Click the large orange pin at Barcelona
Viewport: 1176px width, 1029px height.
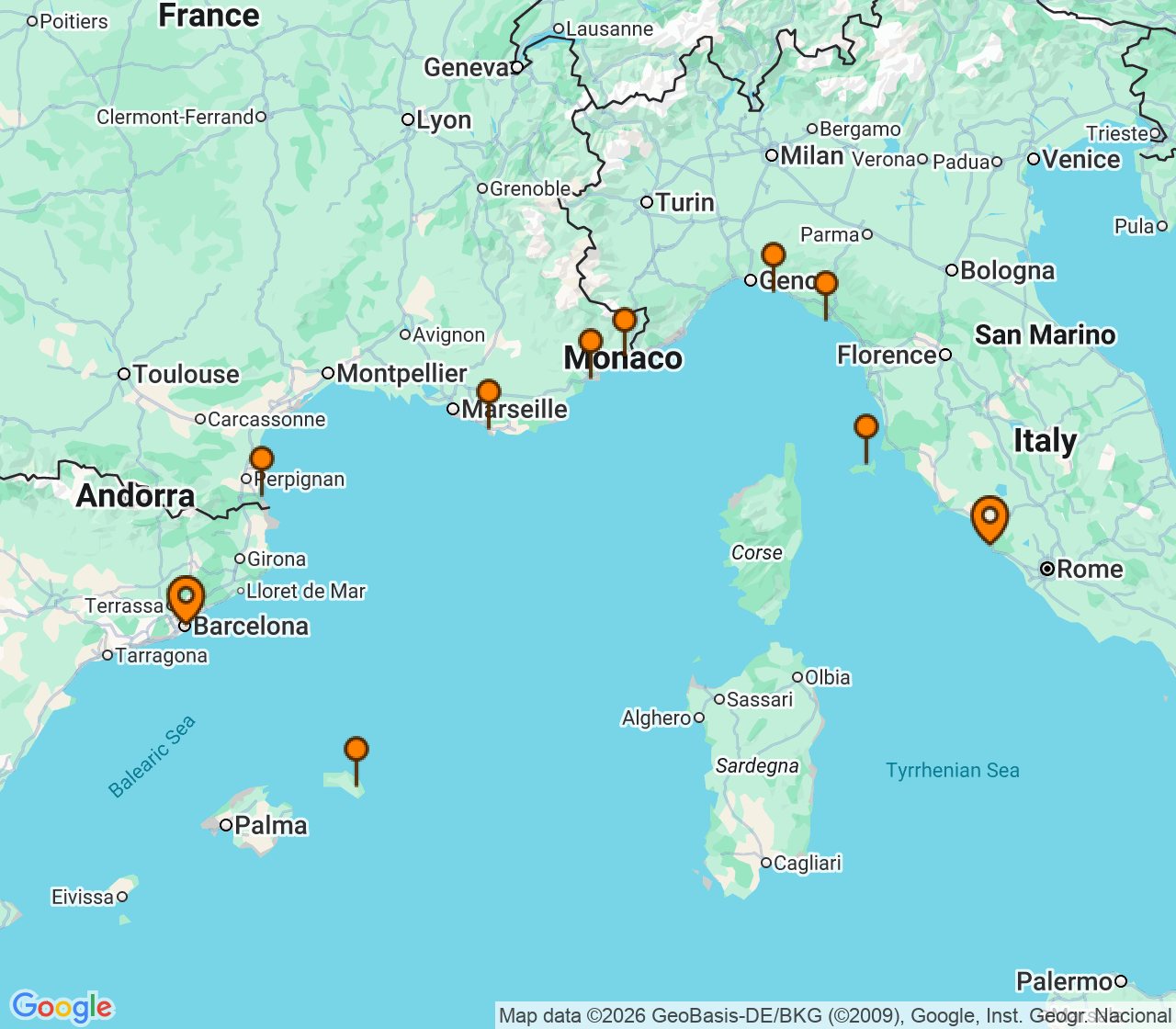[186, 598]
